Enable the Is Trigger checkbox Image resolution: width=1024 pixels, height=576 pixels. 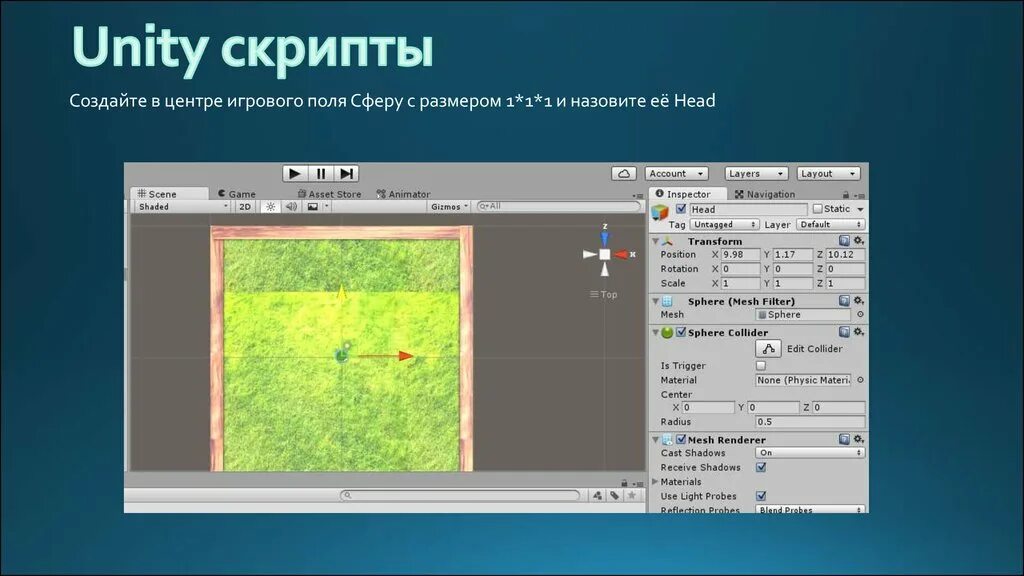[761, 366]
